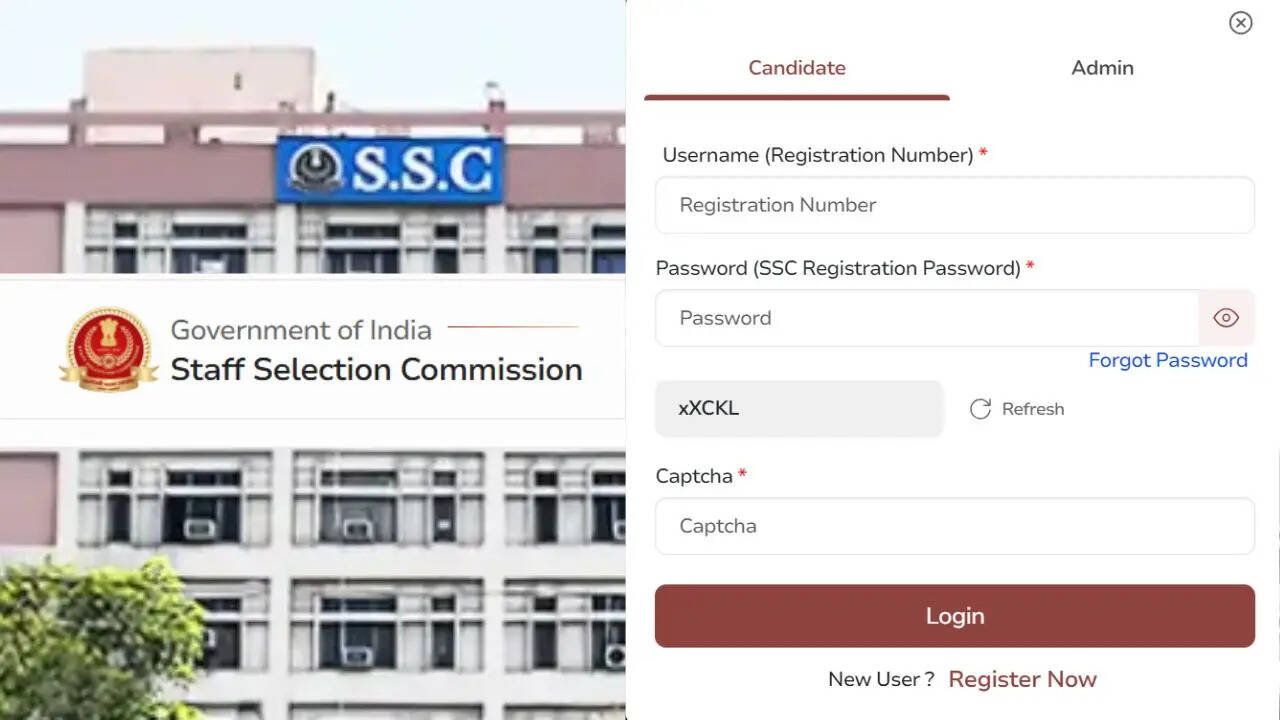Select the Captcha entry field
The width and height of the screenshot is (1280, 720).
pos(954,526)
